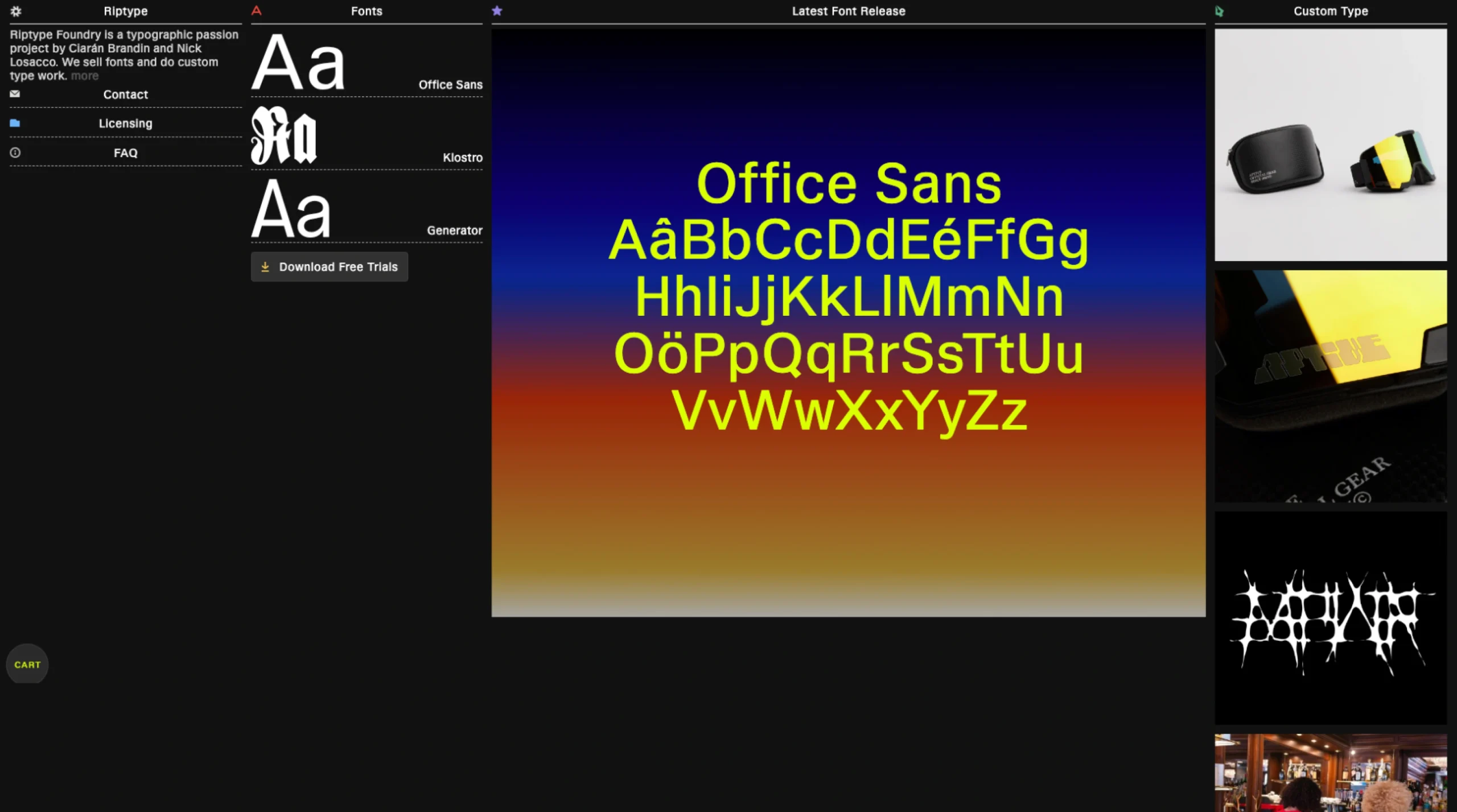This screenshot has width=1457, height=812.
Task: Click the Custom Type header
Action: [1331, 11]
